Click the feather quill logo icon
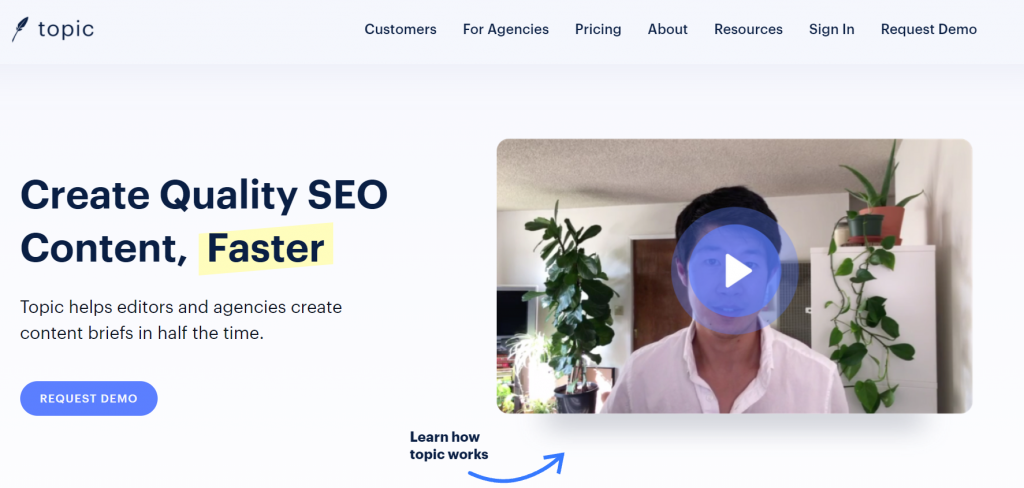 pyautogui.click(x=20, y=30)
